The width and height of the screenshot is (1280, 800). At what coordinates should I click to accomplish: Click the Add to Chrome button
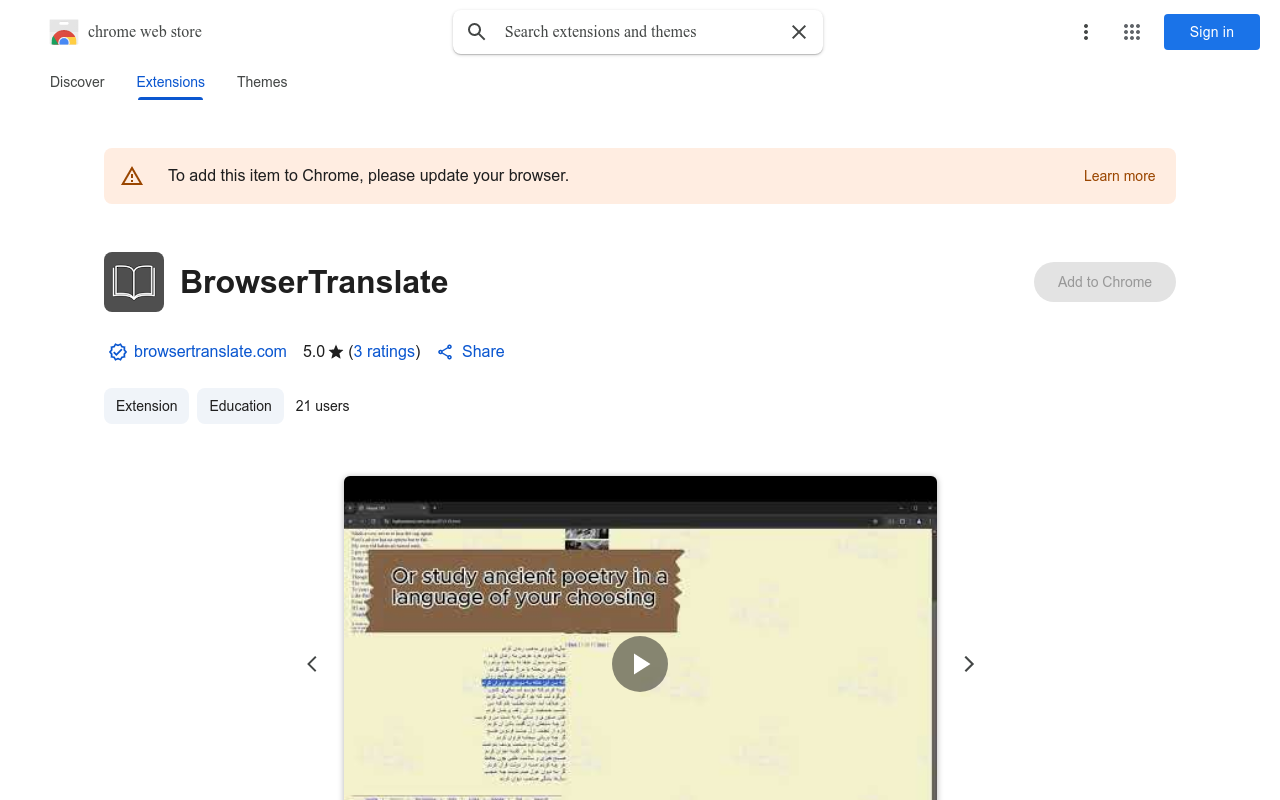pos(1105,282)
